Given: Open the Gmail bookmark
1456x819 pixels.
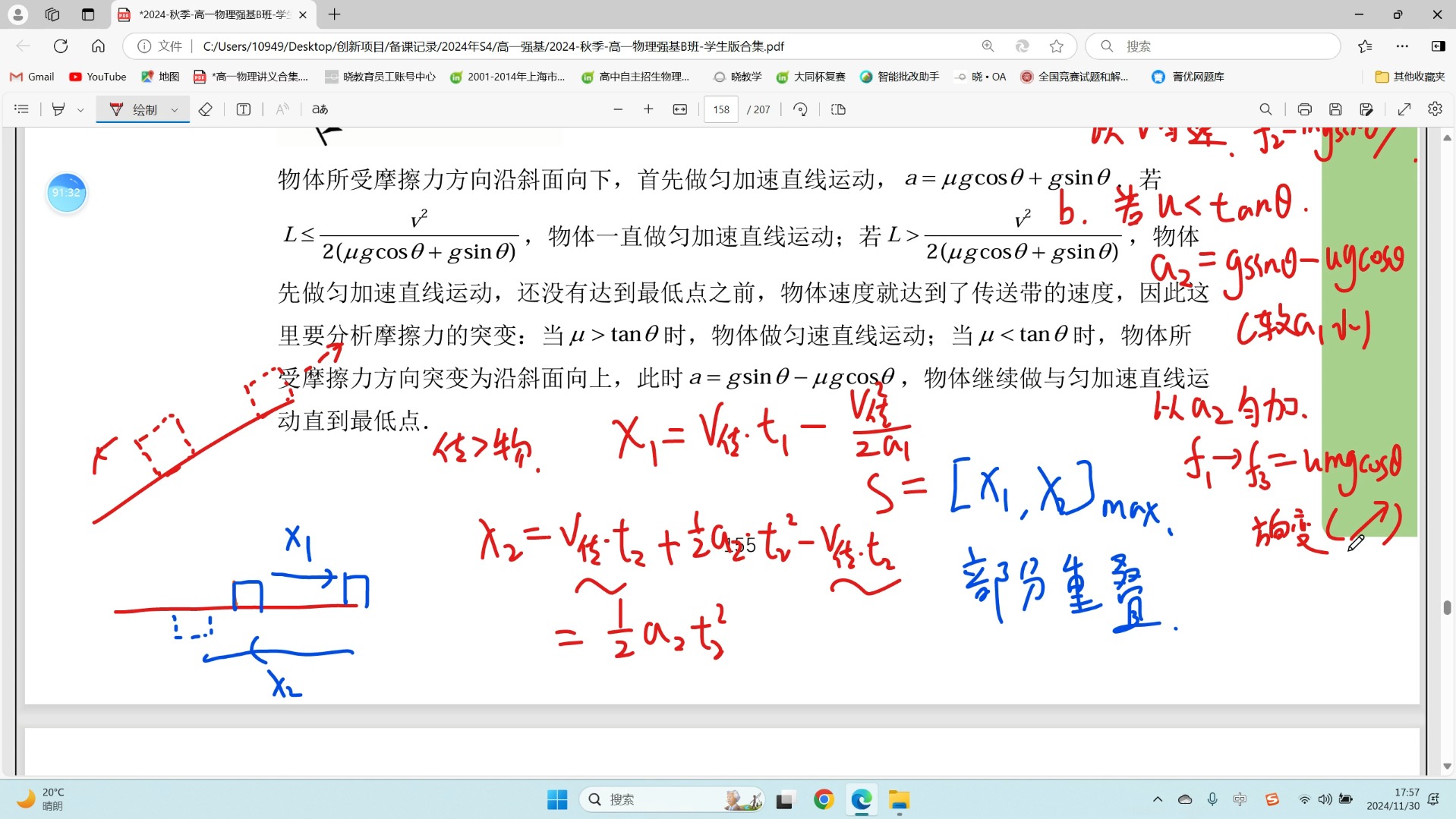Looking at the screenshot, I should click(x=31, y=77).
